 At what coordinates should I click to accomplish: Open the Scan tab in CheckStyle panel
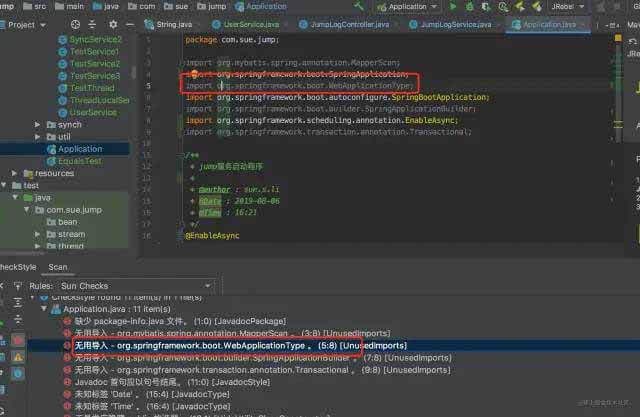click(58, 267)
